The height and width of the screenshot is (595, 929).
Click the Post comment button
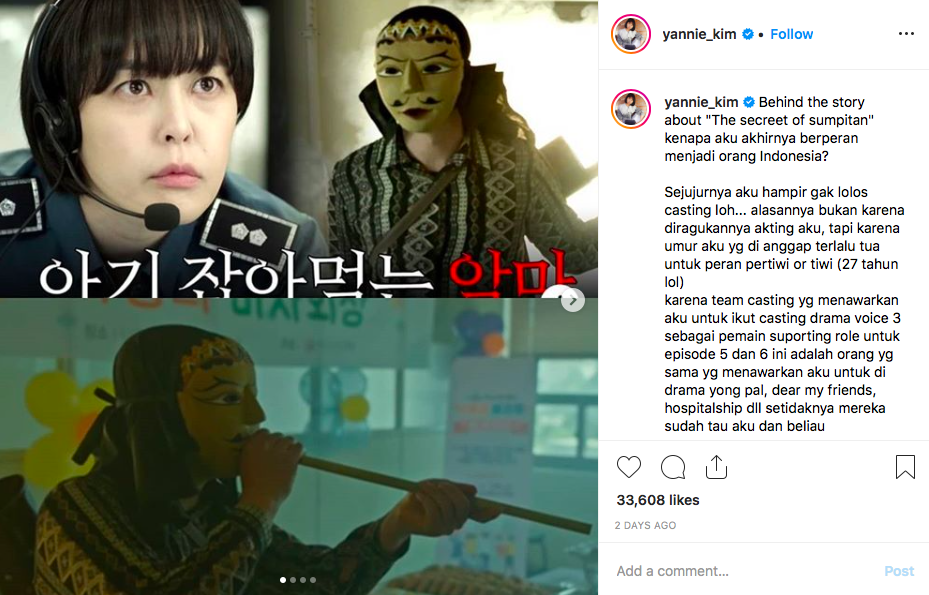pos(899,571)
